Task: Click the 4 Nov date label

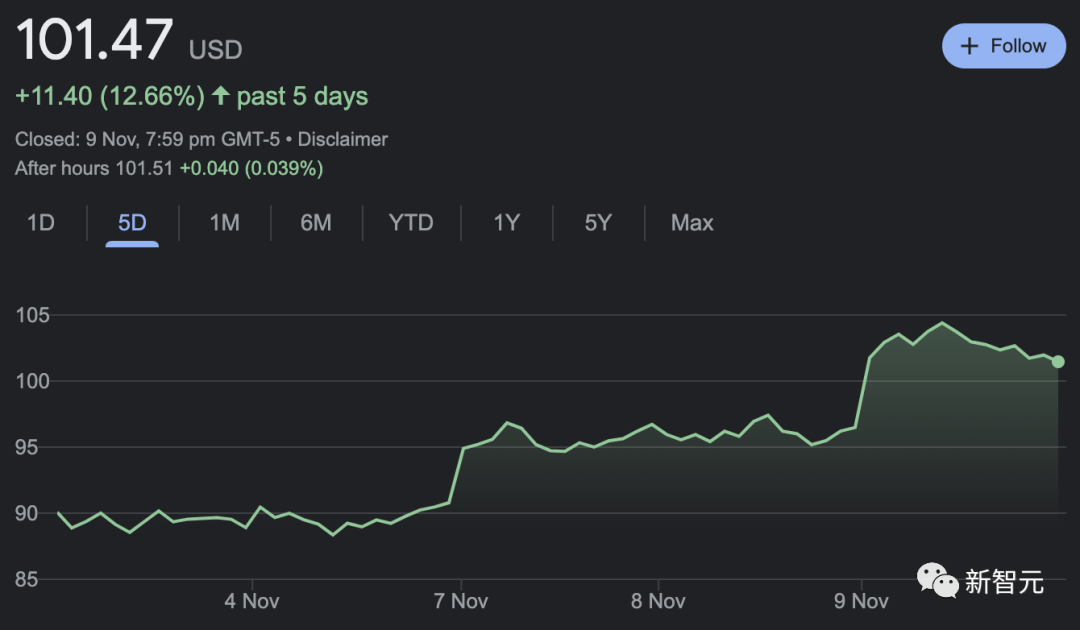Action: tap(252, 601)
